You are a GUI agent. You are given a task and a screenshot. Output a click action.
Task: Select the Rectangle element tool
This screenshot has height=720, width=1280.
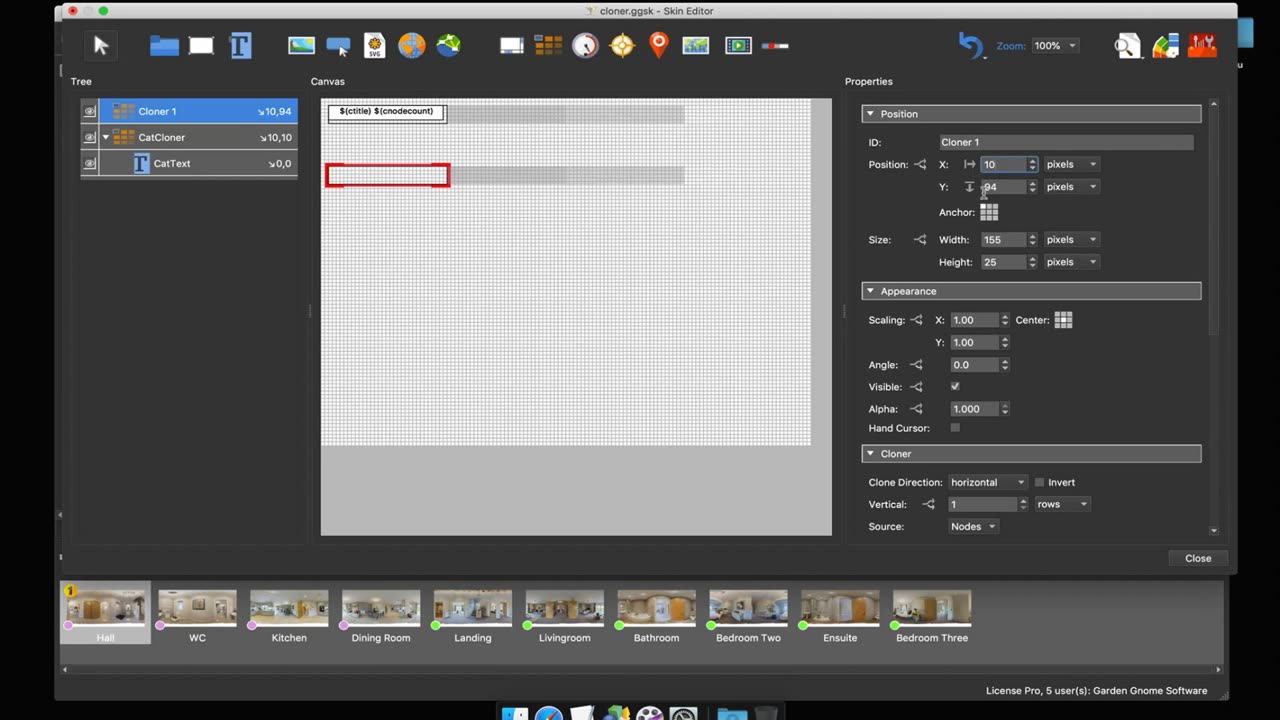coord(201,45)
